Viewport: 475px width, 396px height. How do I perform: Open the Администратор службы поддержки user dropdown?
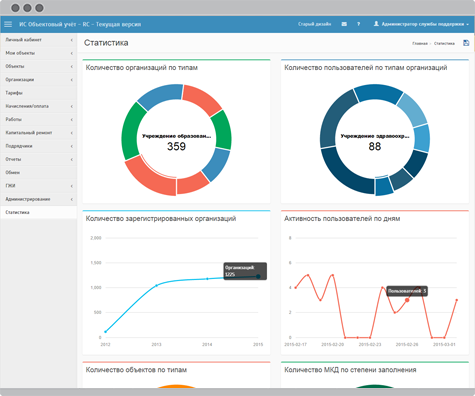[x=421, y=24]
